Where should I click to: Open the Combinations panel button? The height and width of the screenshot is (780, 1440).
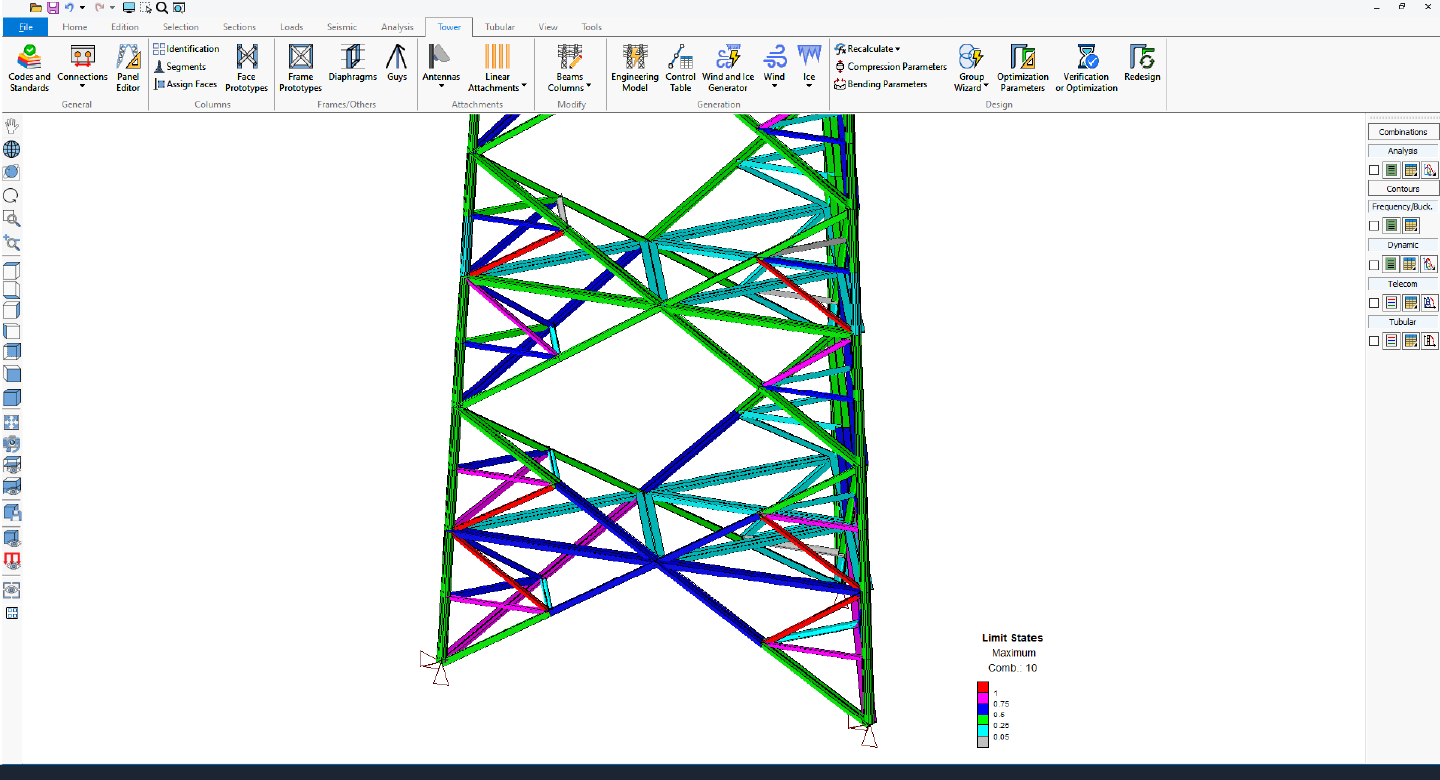(x=1402, y=131)
